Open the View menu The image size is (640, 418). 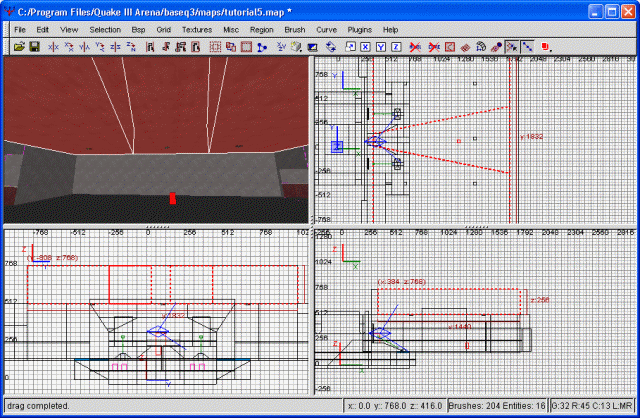[69, 30]
